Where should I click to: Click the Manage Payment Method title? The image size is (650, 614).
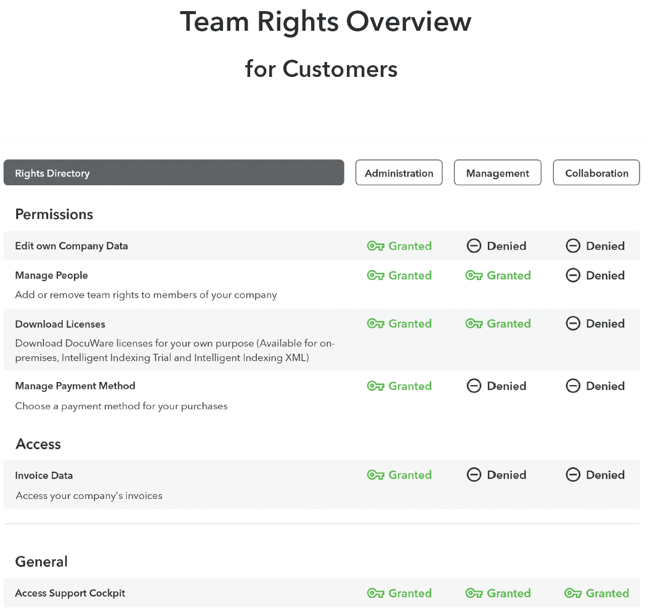pos(75,386)
